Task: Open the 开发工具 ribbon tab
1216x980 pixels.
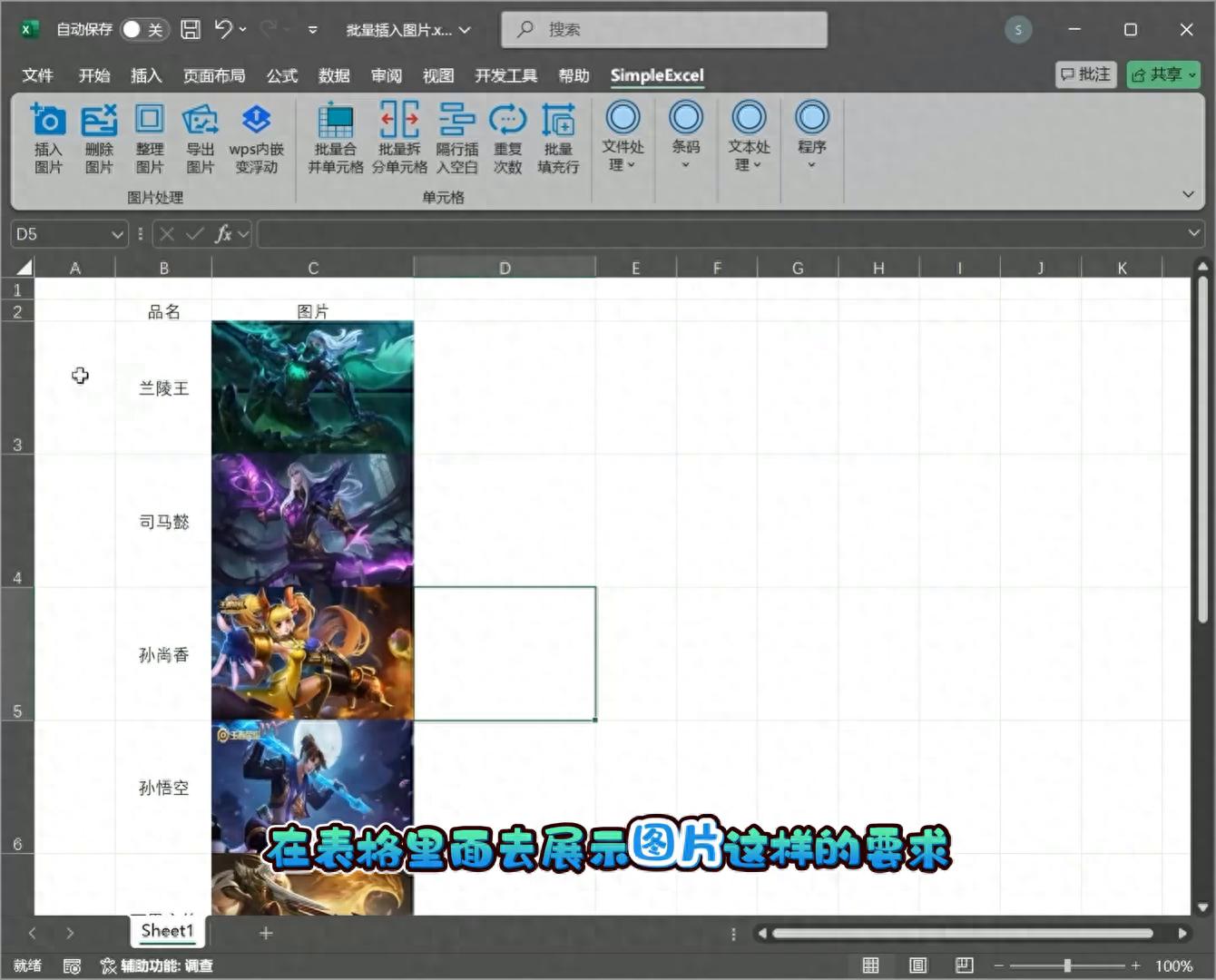Action: pyautogui.click(x=505, y=75)
